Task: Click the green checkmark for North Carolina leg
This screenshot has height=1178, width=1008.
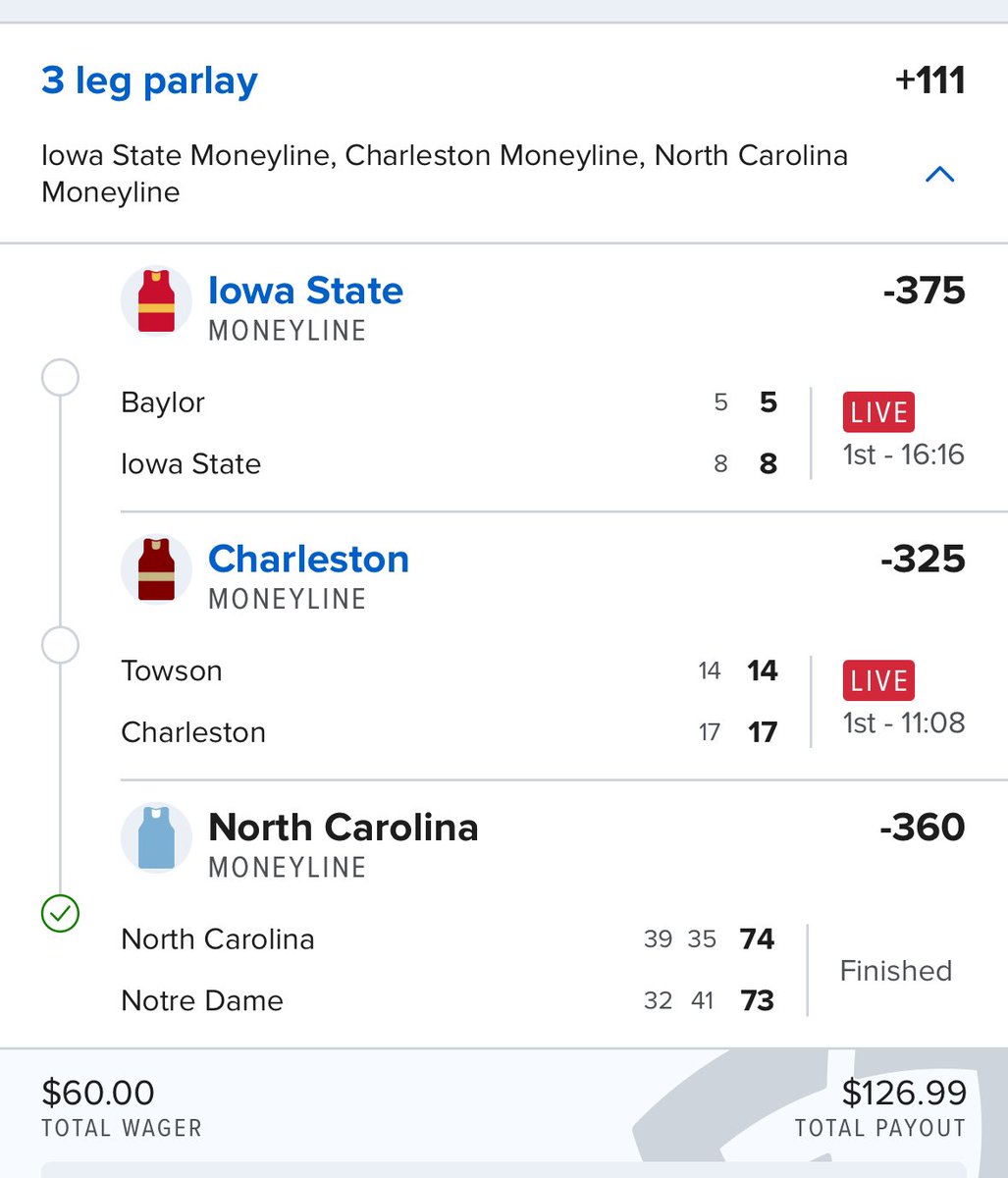Action: point(60,914)
